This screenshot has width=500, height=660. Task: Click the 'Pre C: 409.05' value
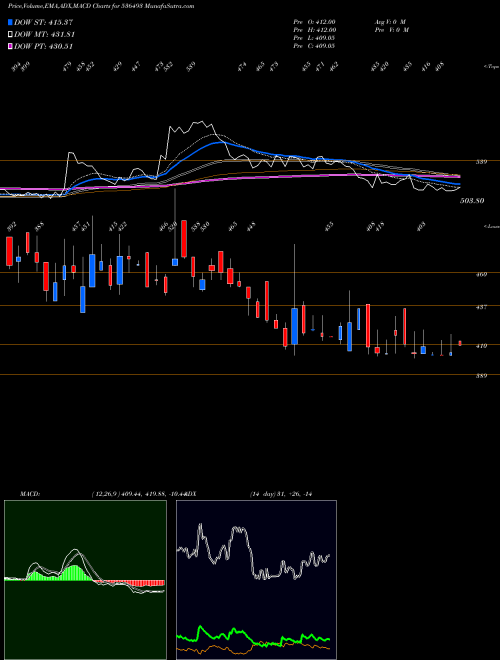pyautogui.click(x=314, y=46)
